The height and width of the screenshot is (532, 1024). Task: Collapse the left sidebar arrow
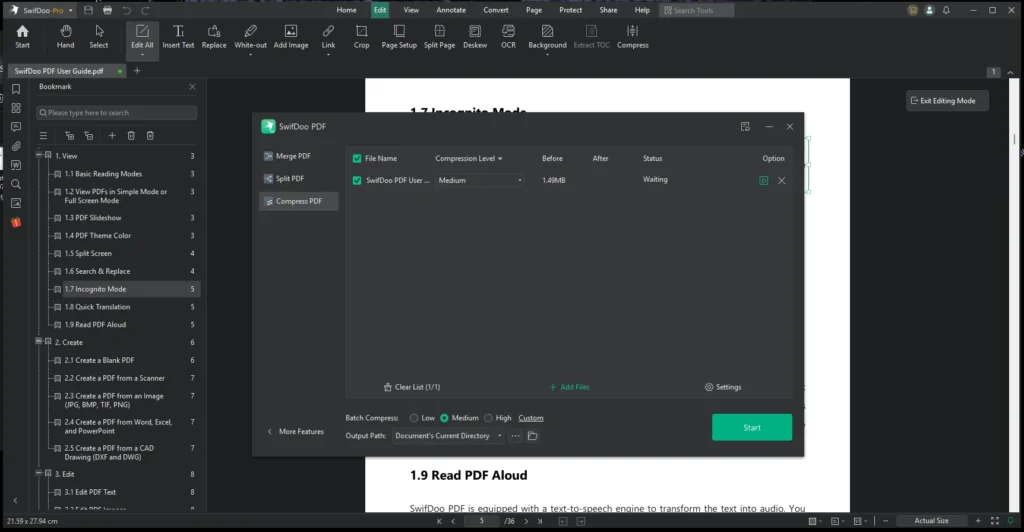(x=16, y=501)
